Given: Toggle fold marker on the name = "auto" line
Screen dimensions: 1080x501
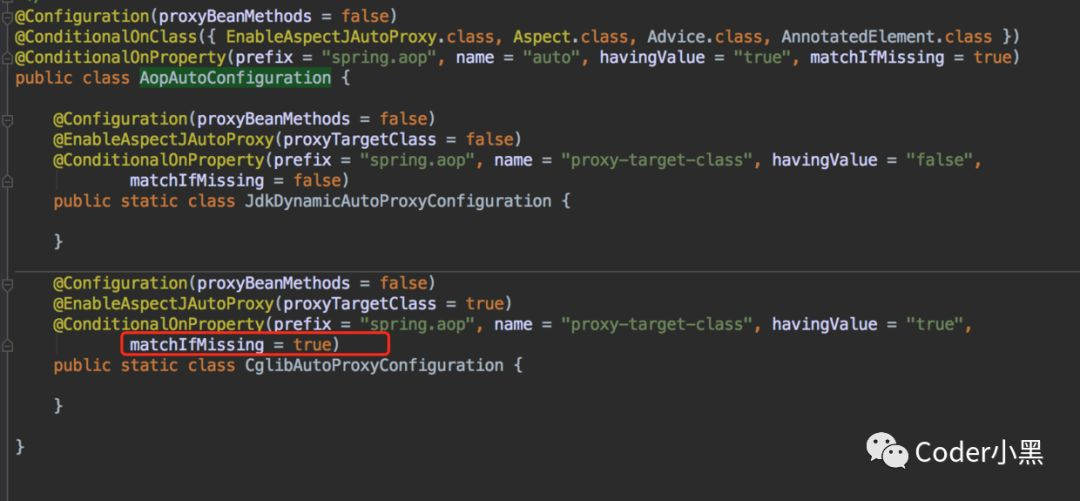Looking at the screenshot, I should [x=7, y=59].
